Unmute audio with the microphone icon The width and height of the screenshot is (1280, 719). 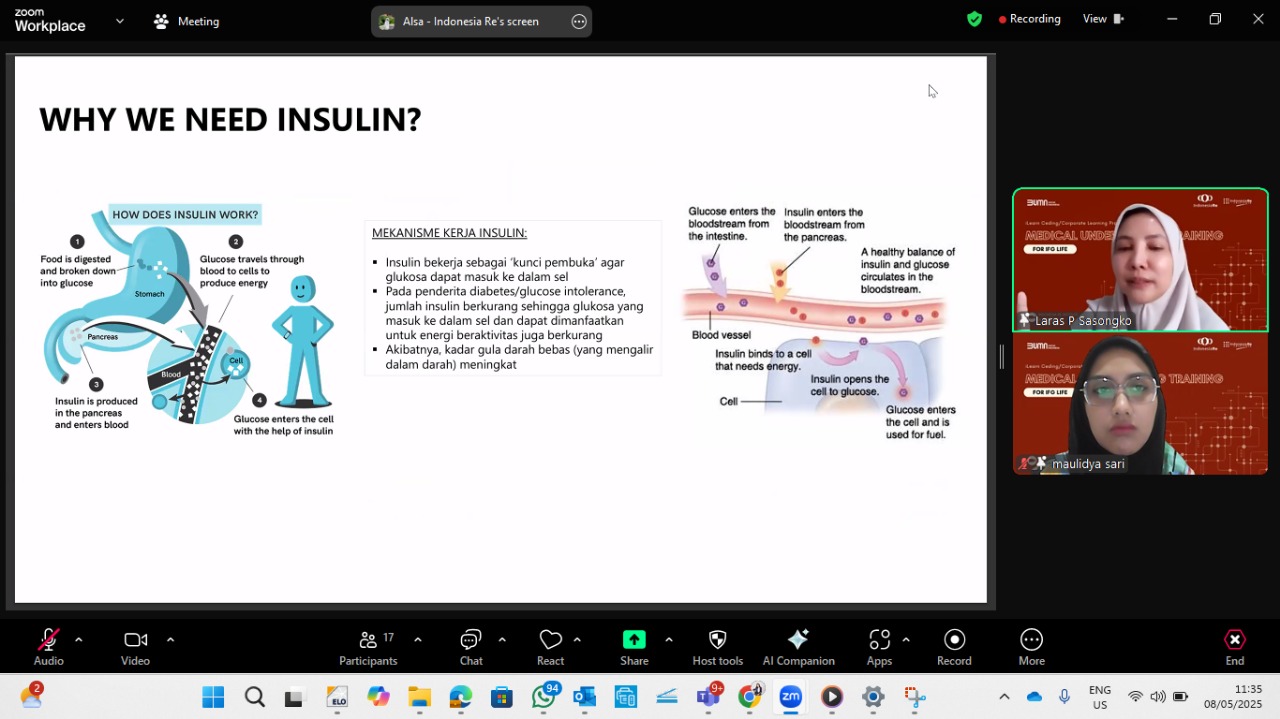(x=48, y=647)
